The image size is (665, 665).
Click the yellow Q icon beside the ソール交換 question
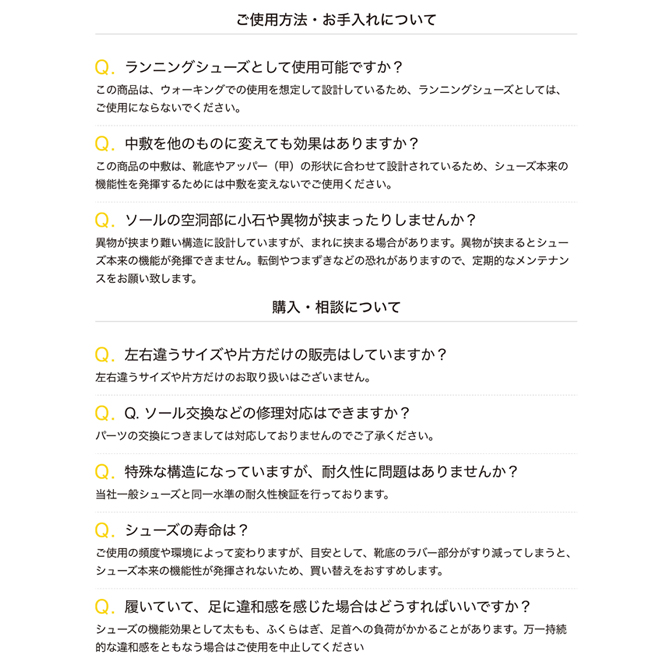[104, 413]
